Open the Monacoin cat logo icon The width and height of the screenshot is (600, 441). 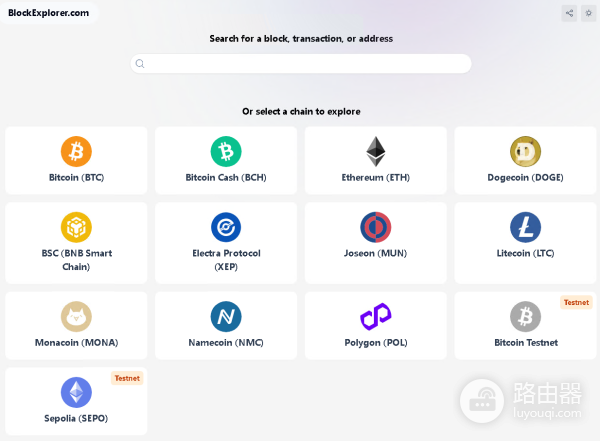(x=76, y=316)
